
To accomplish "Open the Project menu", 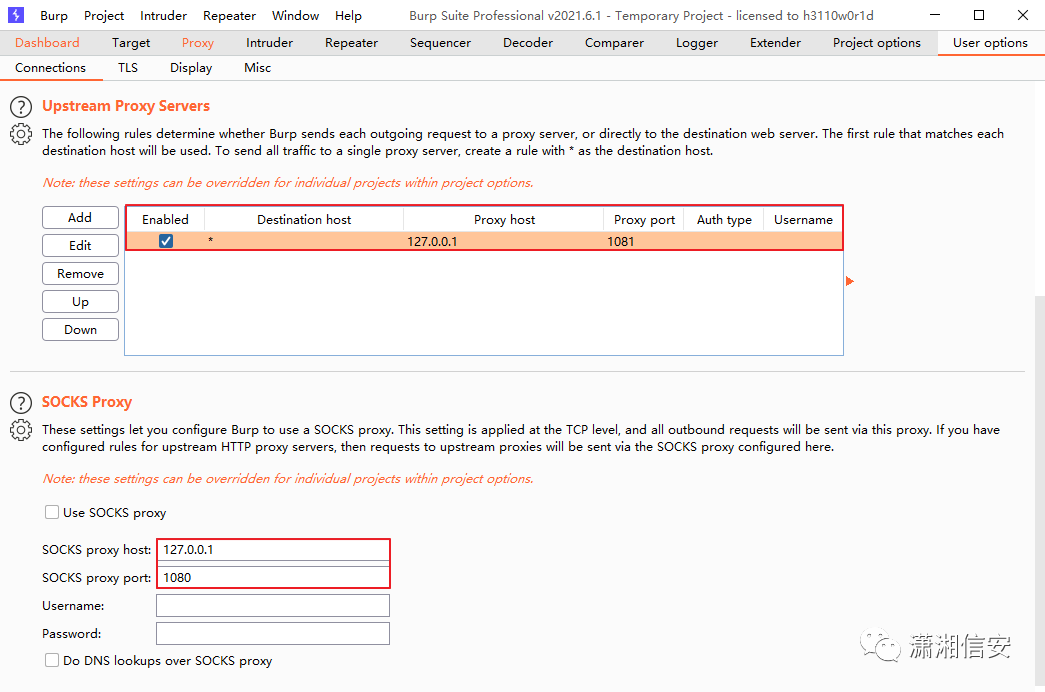I will click(104, 15).
